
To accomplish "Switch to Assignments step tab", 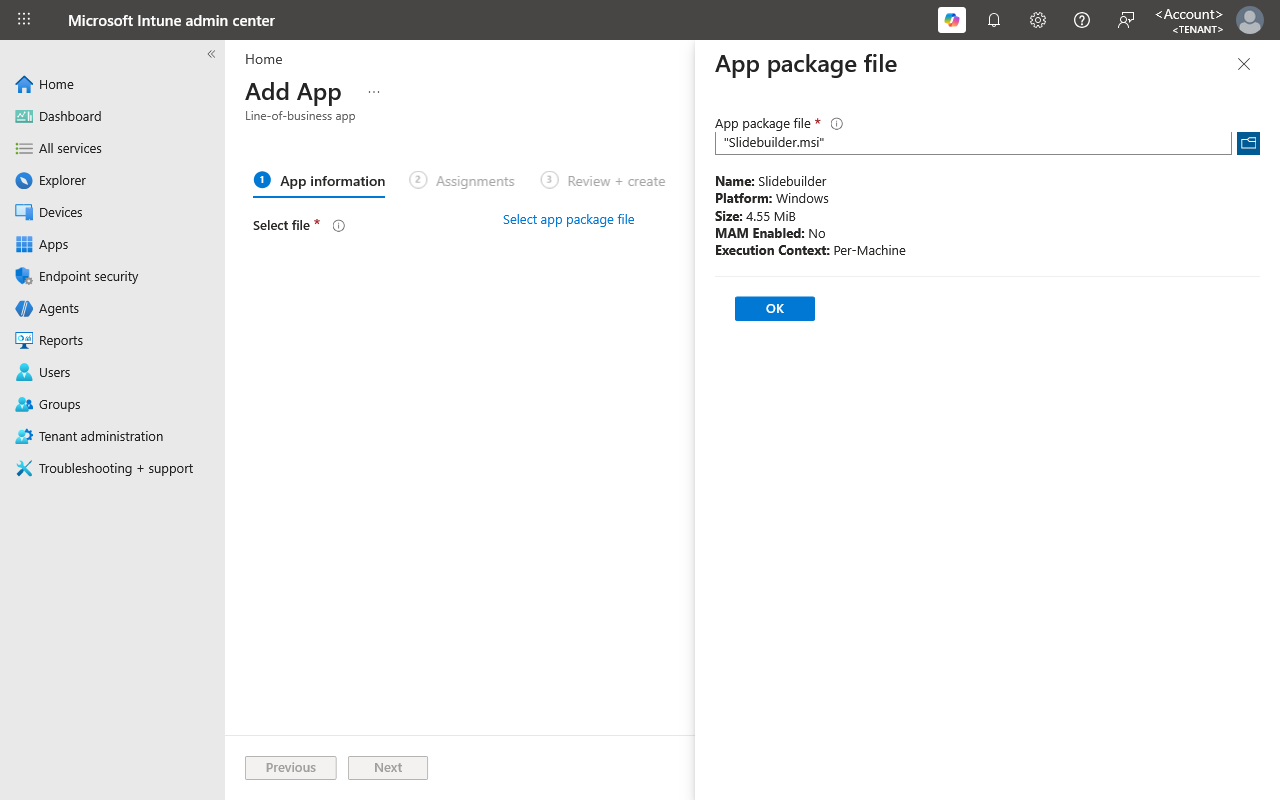I will [462, 181].
